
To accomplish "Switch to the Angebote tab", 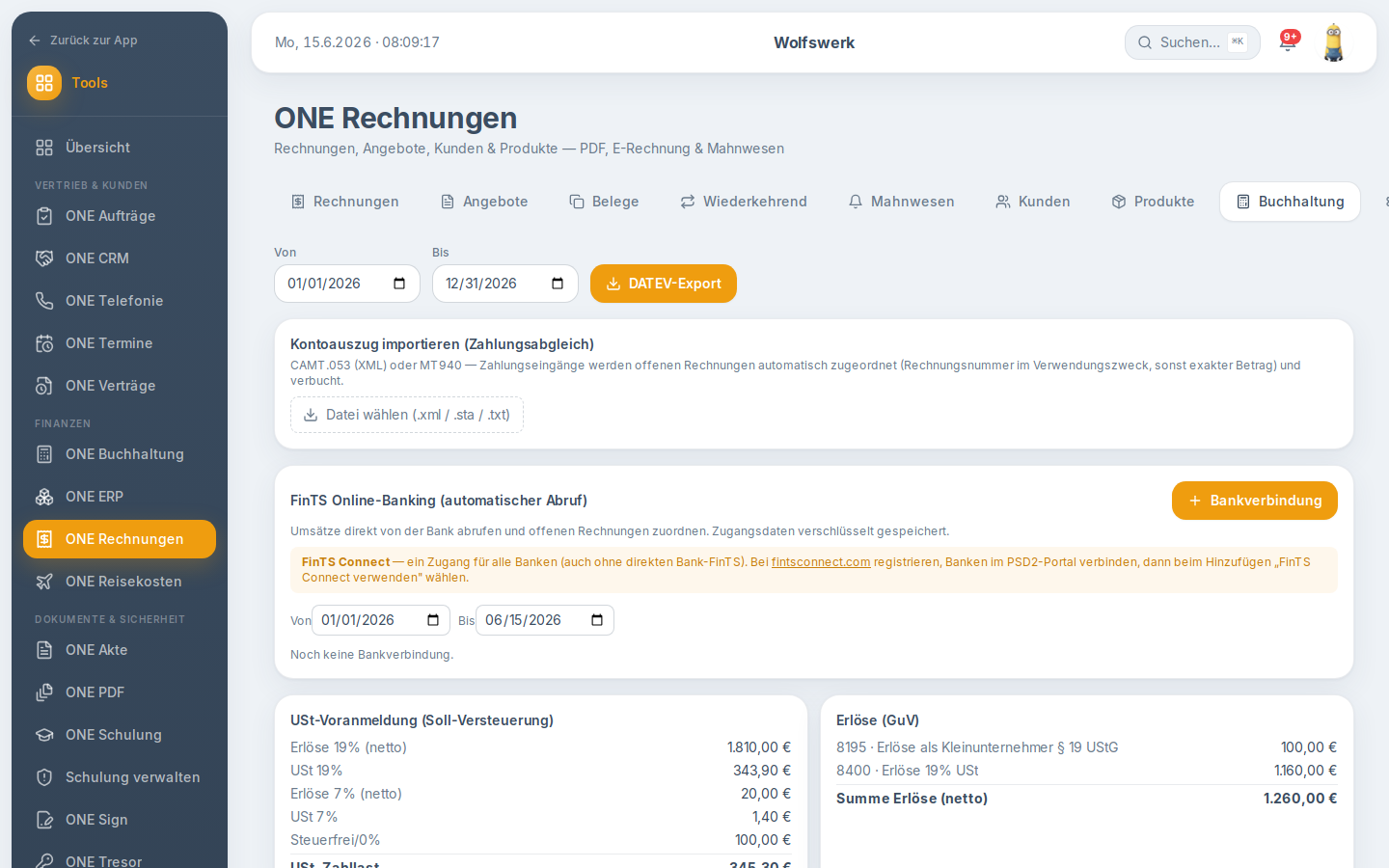I will pos(484,202).
